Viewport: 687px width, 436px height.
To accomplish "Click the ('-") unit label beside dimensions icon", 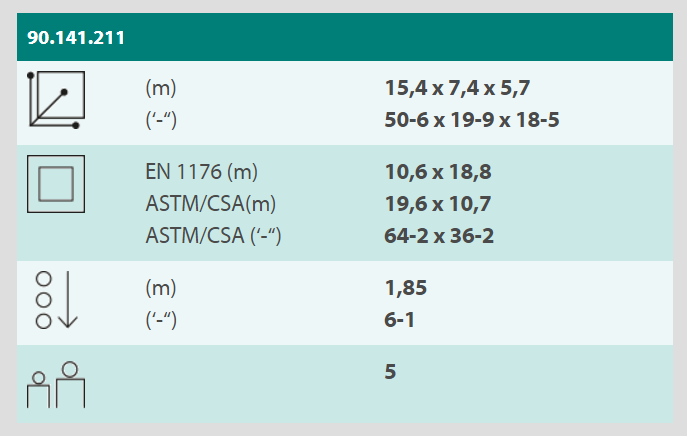I will 164,120.
